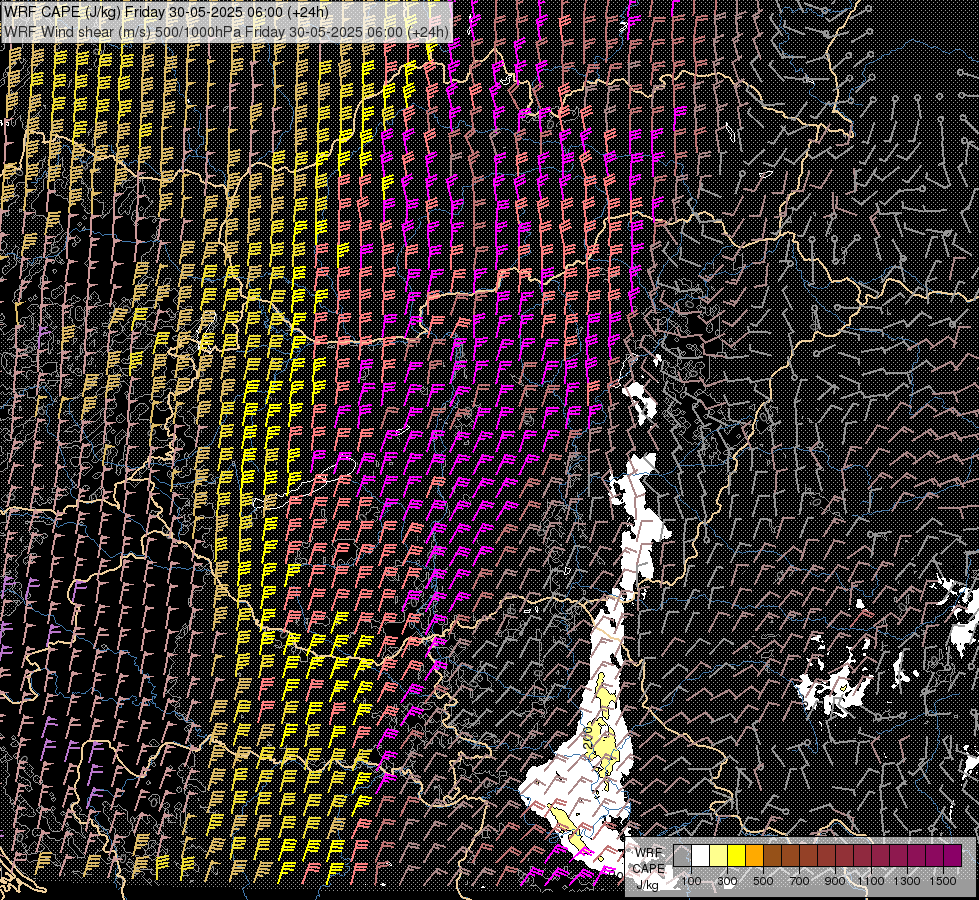The width and height of the screenshot is (979, 900).
Task: Click the WRF CAPE title line at top
Action: [x=166, y=11]
